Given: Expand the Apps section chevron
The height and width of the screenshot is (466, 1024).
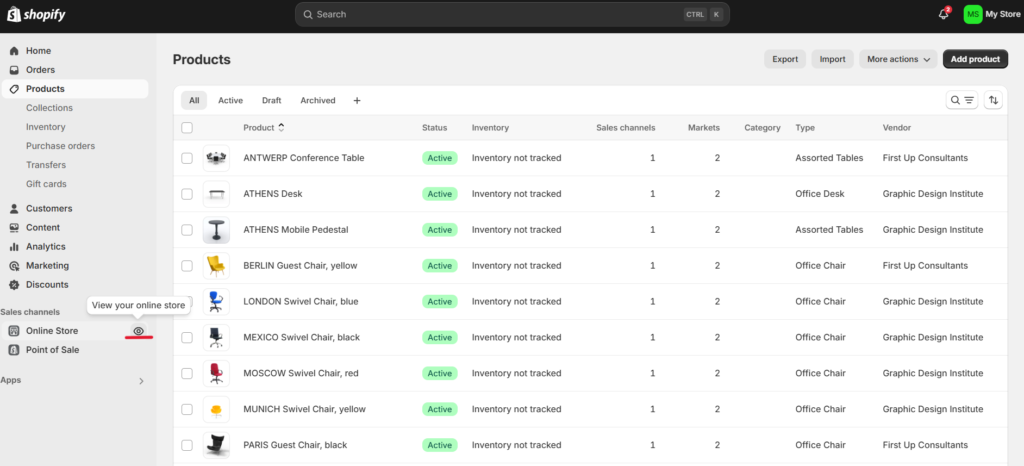Looking at the screenshot, I should 141,381.
